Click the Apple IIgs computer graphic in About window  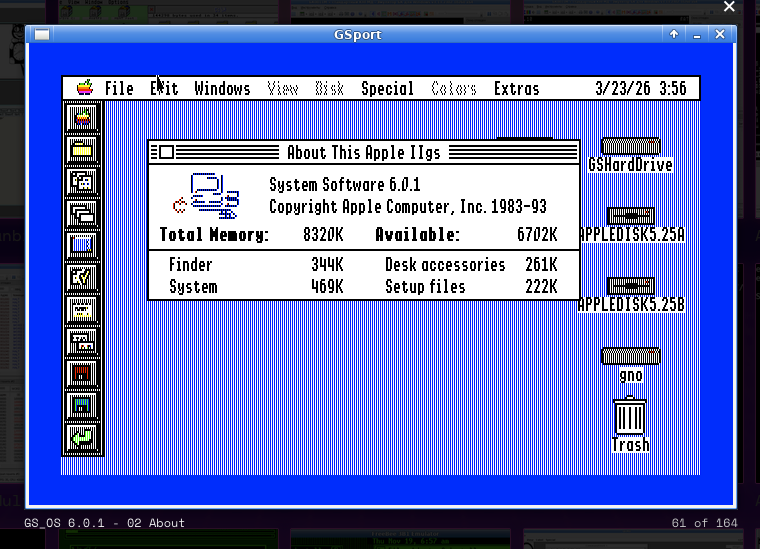click(206, 196)
